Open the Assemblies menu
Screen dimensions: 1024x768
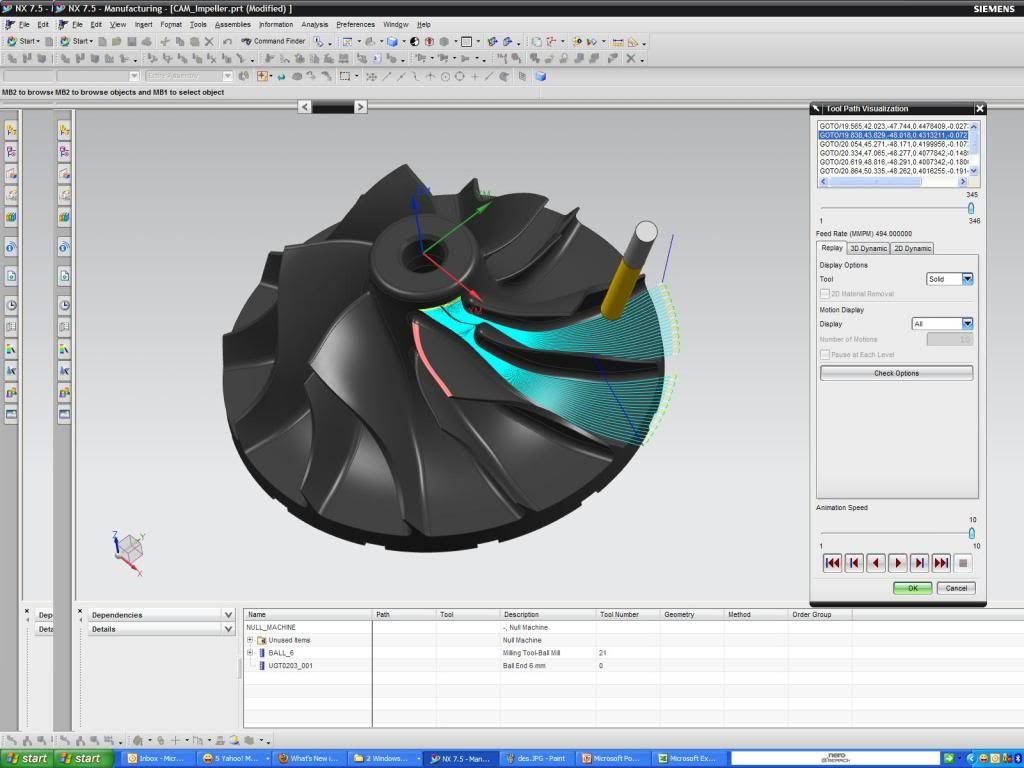click(x=232, y=25)
